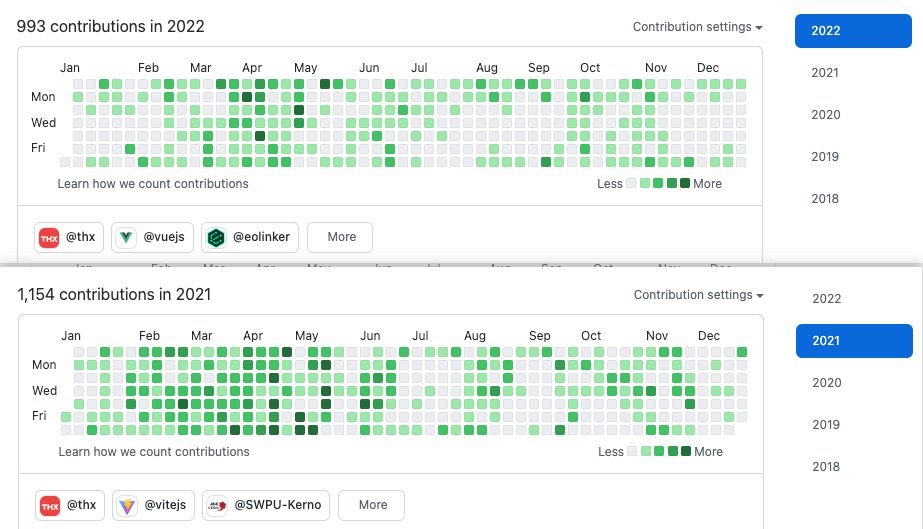Click lightest gray legend swatch in 2022 panel
Image resolution: width=923 pixels, height=529 pixels.
coord(631,183)
